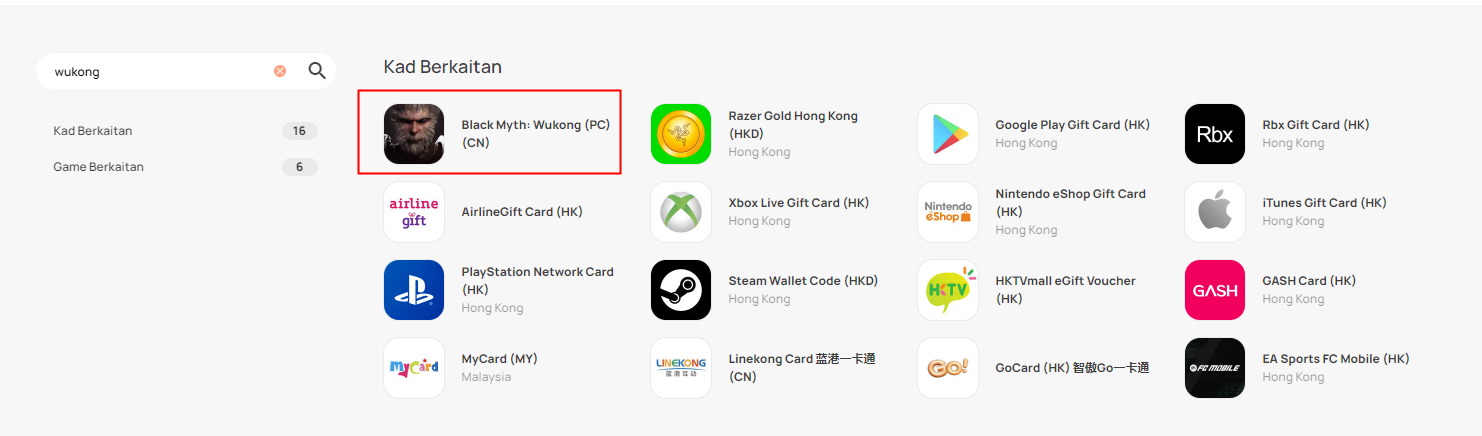
Task: Open HKTVmall eGift Voucher (HK)
Action: tap(1065, 290)
